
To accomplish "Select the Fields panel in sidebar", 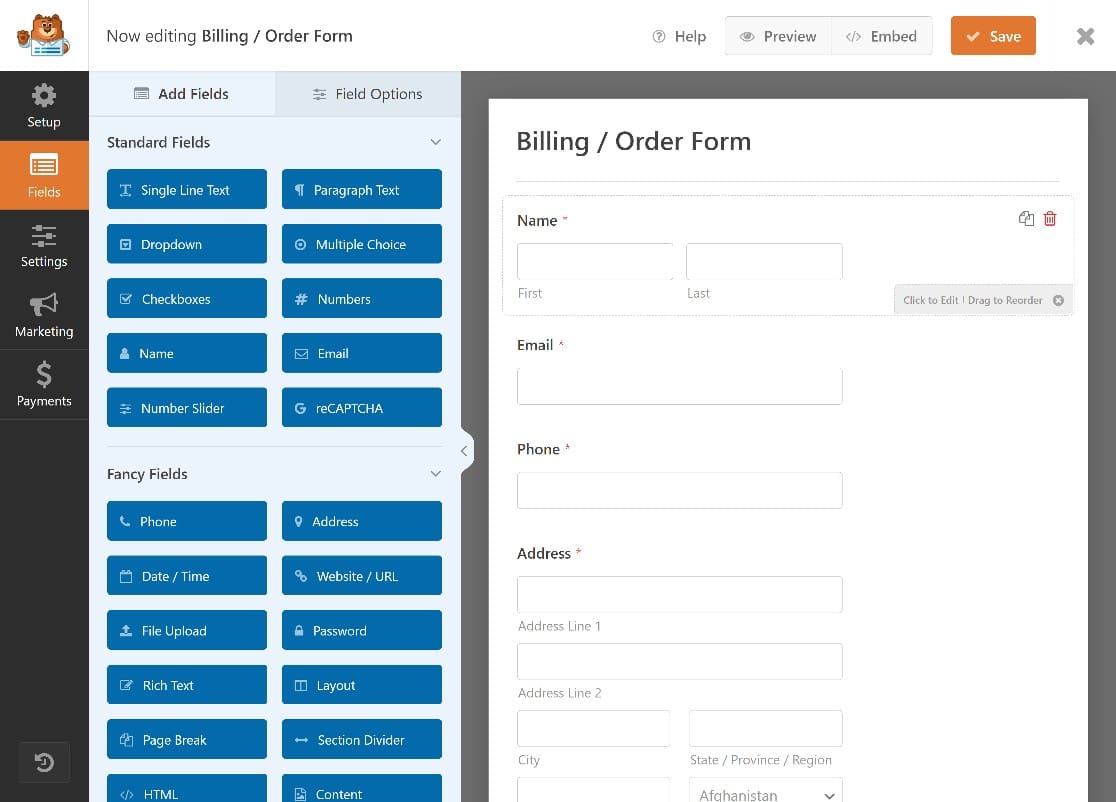I will coord(43,175).
